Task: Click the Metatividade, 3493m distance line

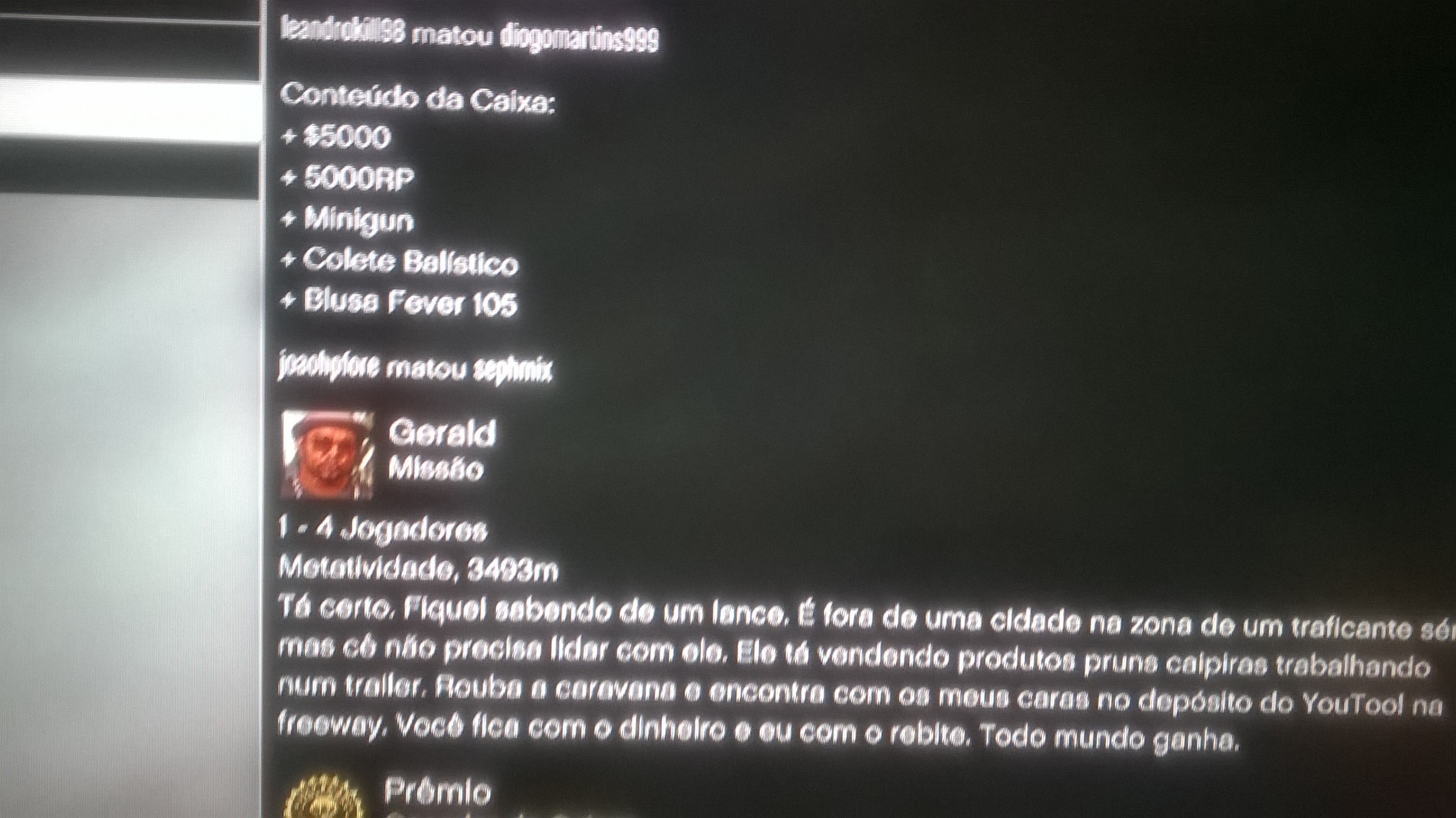Action: pos(419,567)
